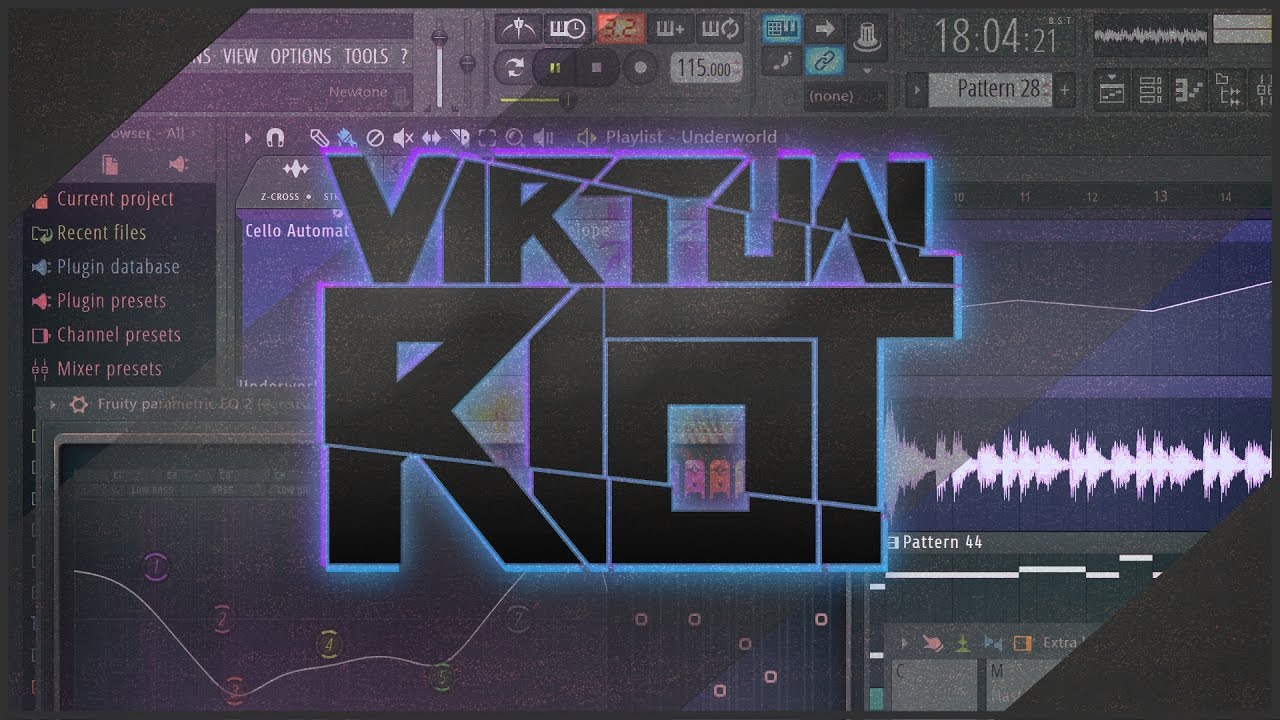This screenshot has width=1280, height=720.
Task: Toggle loop recording button
Action: (x=718, y=29)
